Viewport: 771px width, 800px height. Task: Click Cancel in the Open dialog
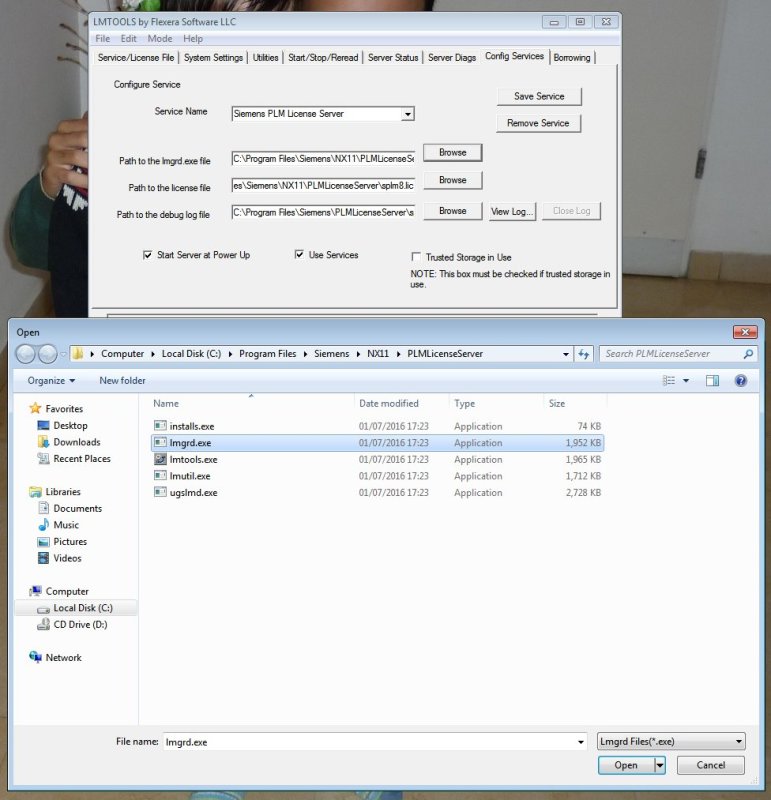point(710,765)
